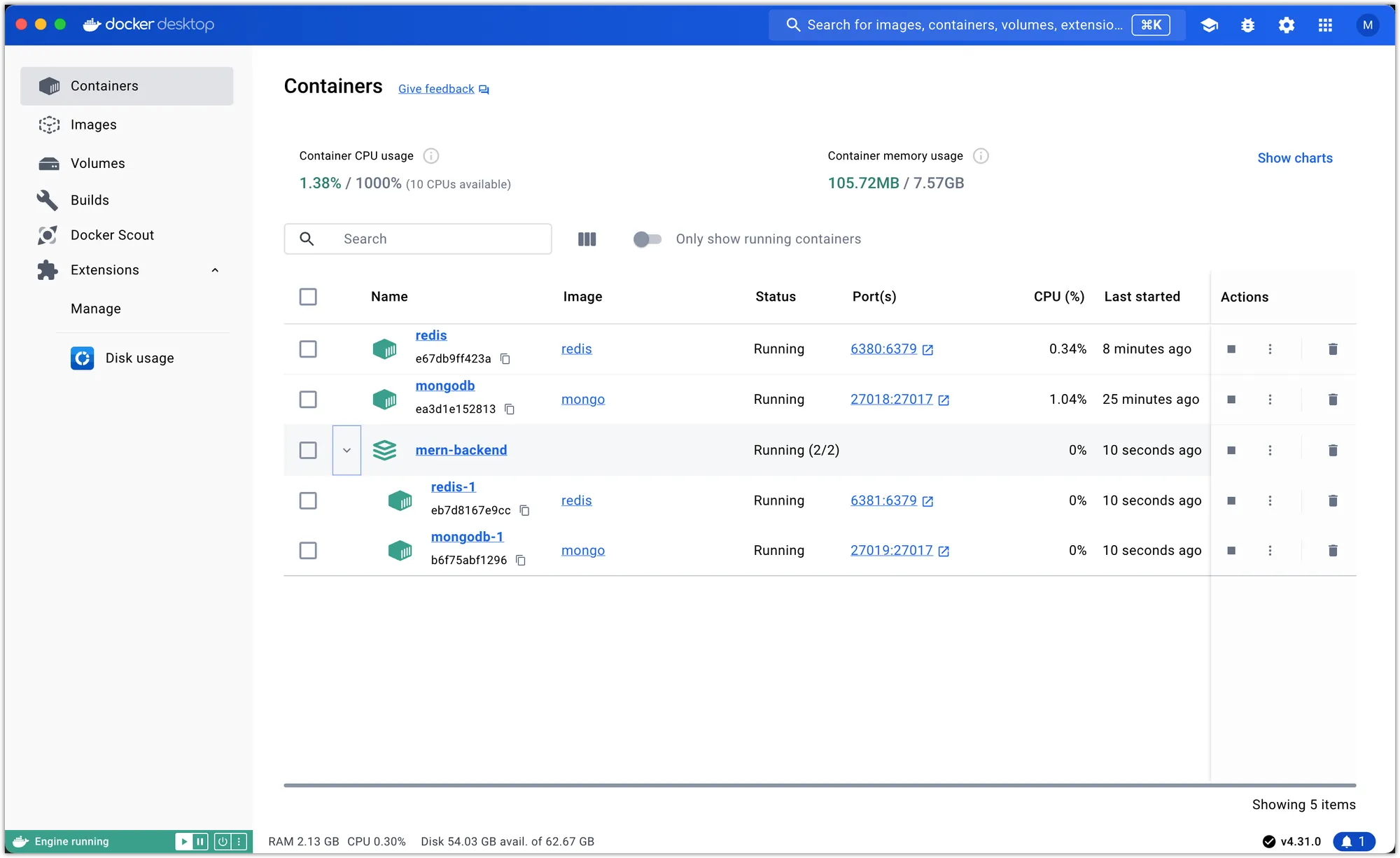Open the apps grid icon in header
The image size is (1400, 858).
tap(1325, 25)
